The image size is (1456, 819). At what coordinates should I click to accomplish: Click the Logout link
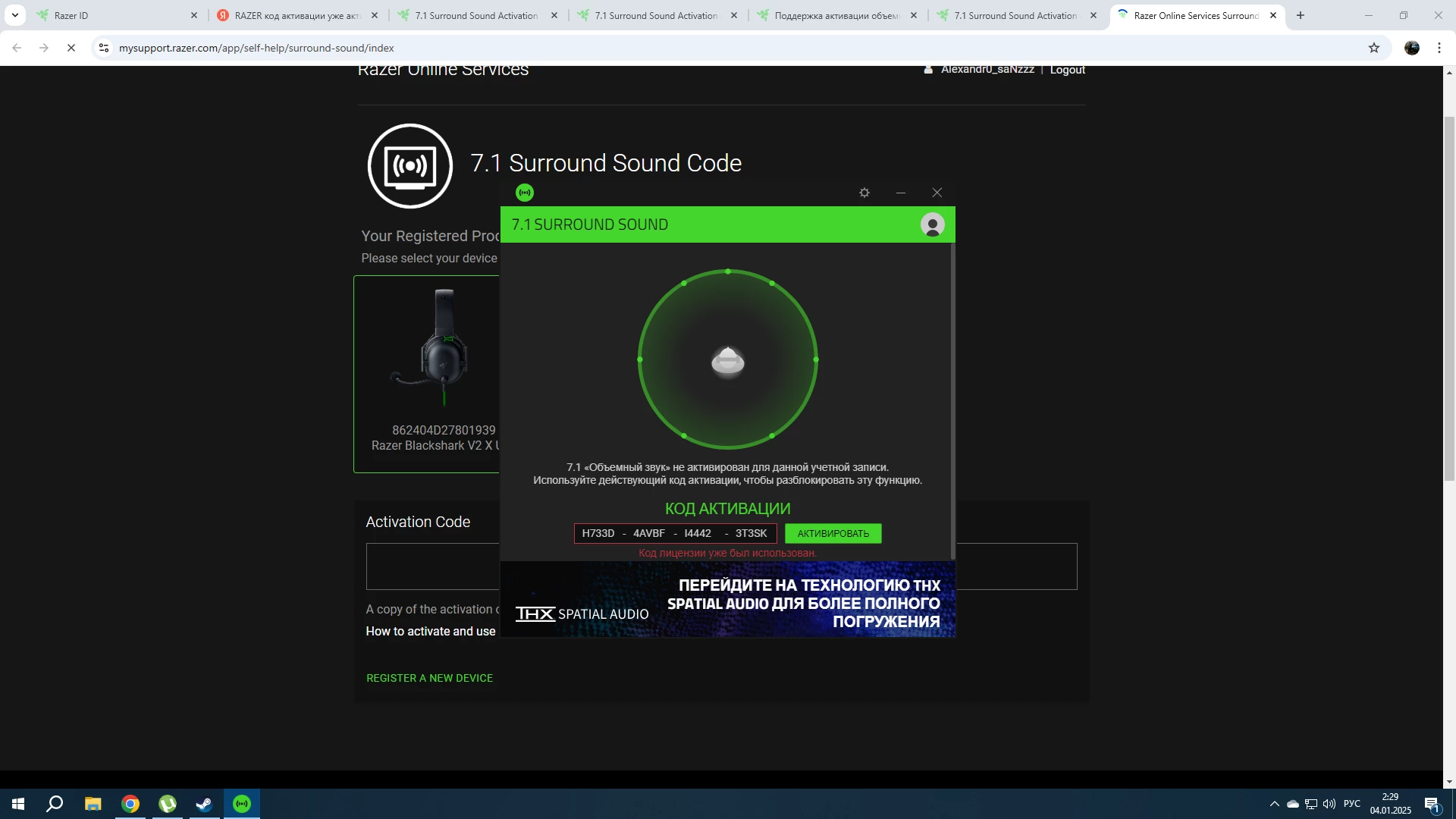point(1067,70)
